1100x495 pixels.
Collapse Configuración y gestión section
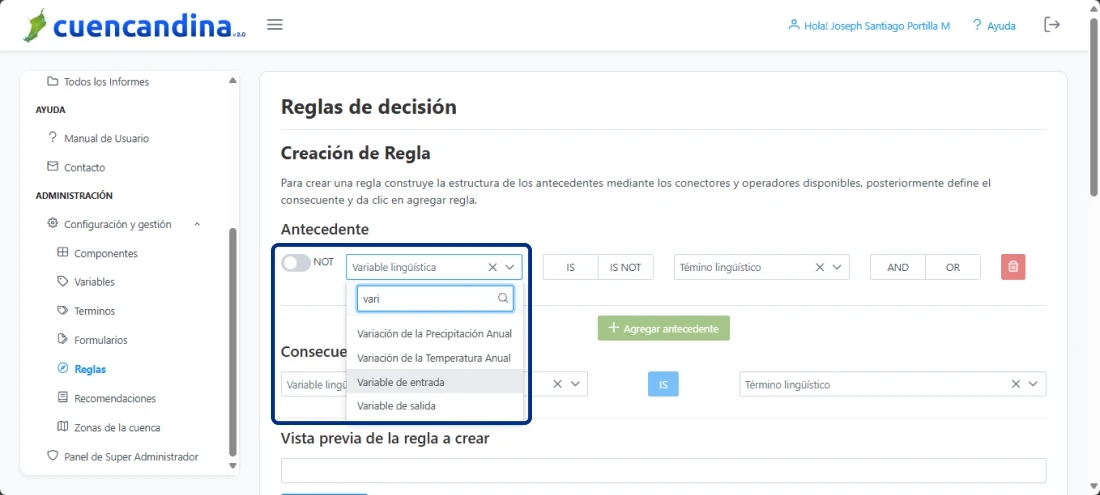[197, 225]
